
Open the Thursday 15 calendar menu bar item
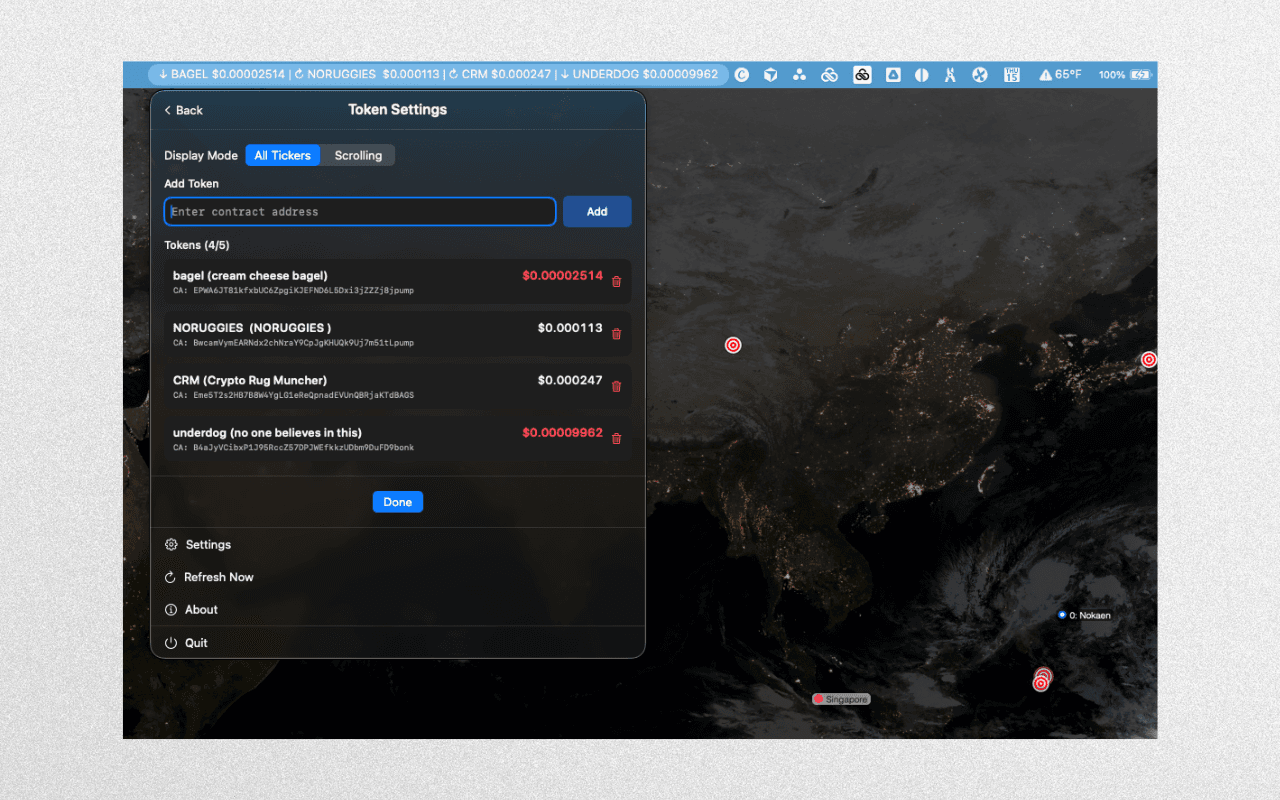point(1012,74)
